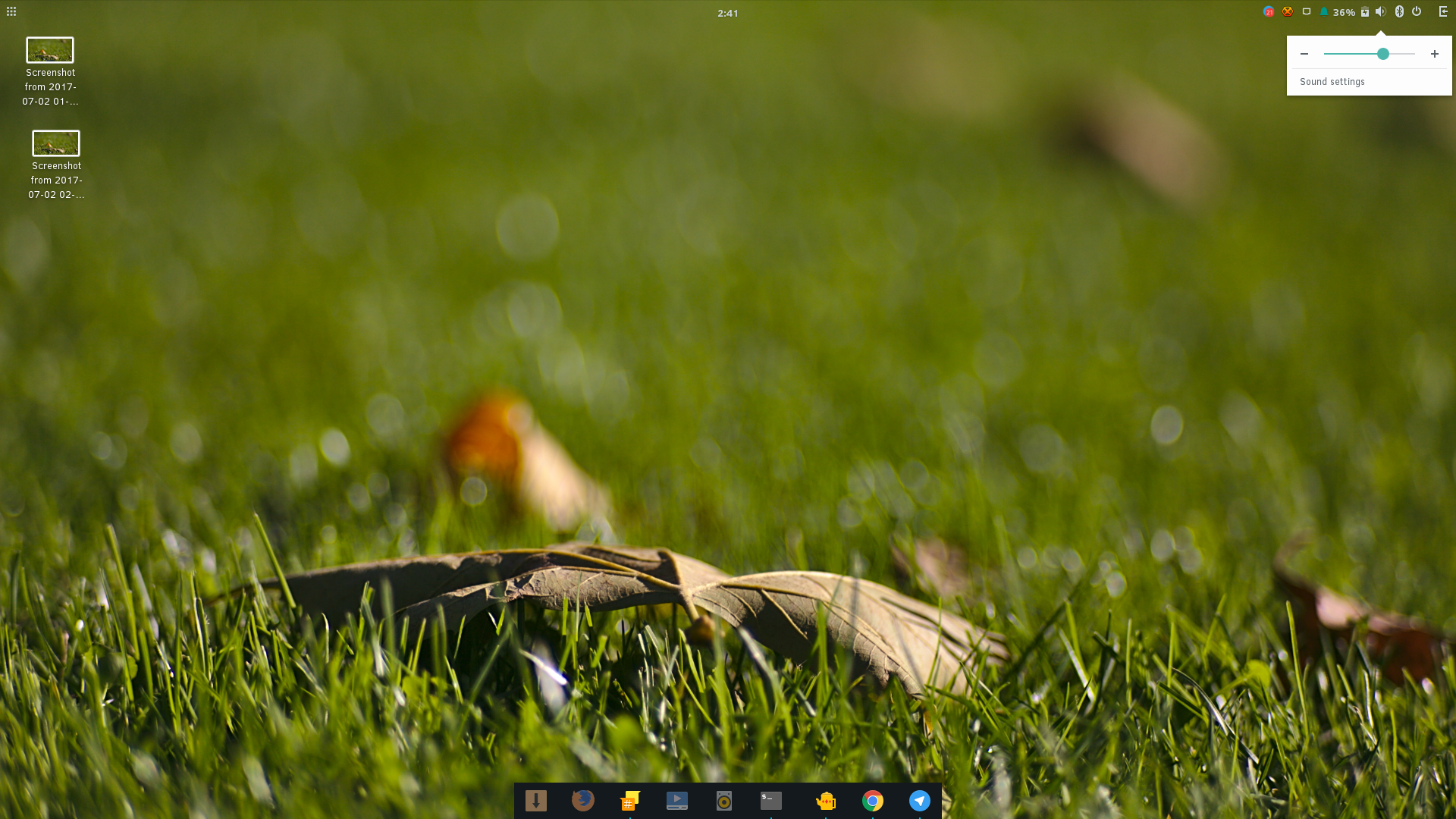Open the screen/display tray icon

pyautogui.click(x=1307, y=11)
